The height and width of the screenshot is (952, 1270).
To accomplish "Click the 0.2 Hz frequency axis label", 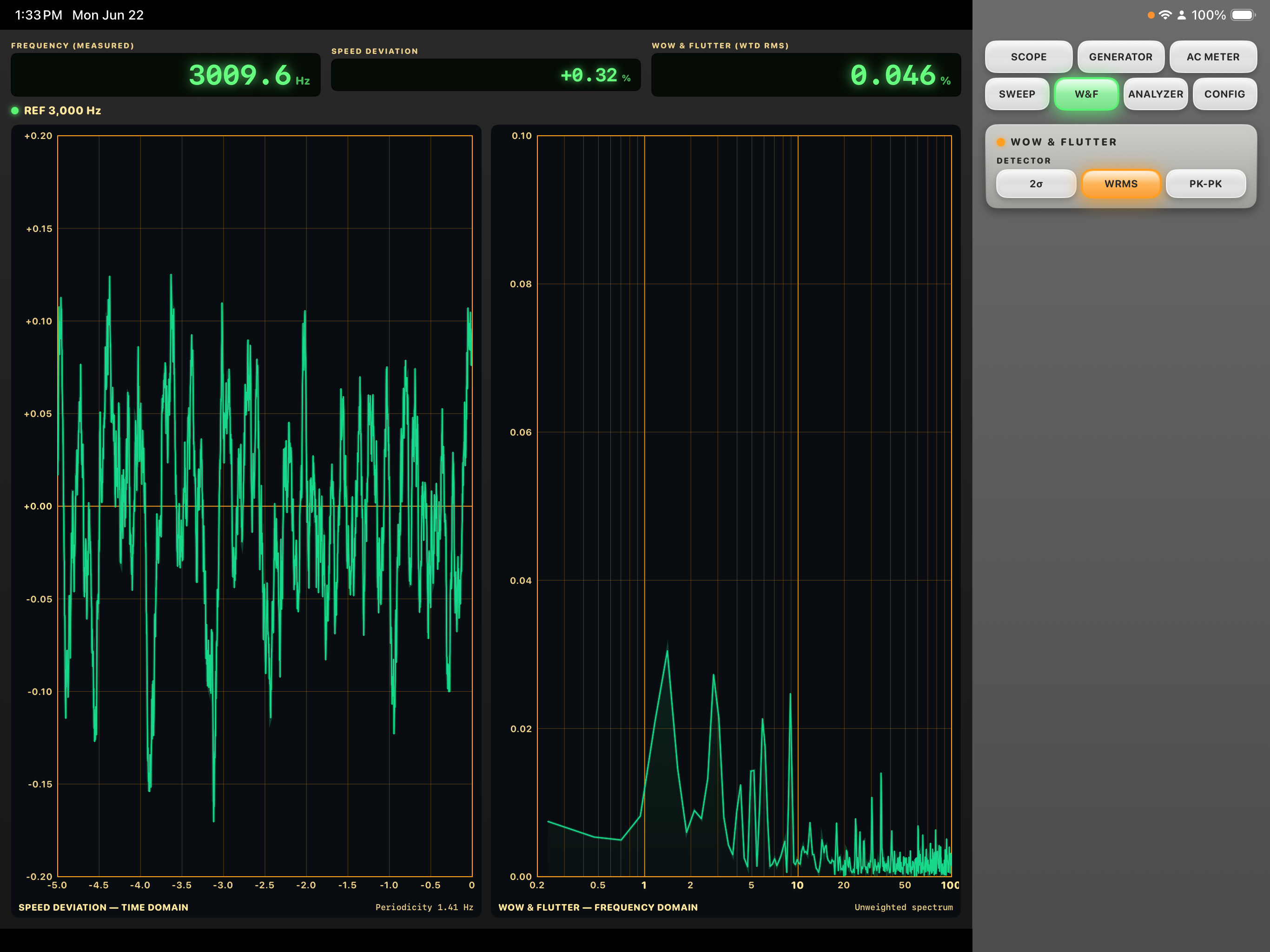I will point(537,886).
